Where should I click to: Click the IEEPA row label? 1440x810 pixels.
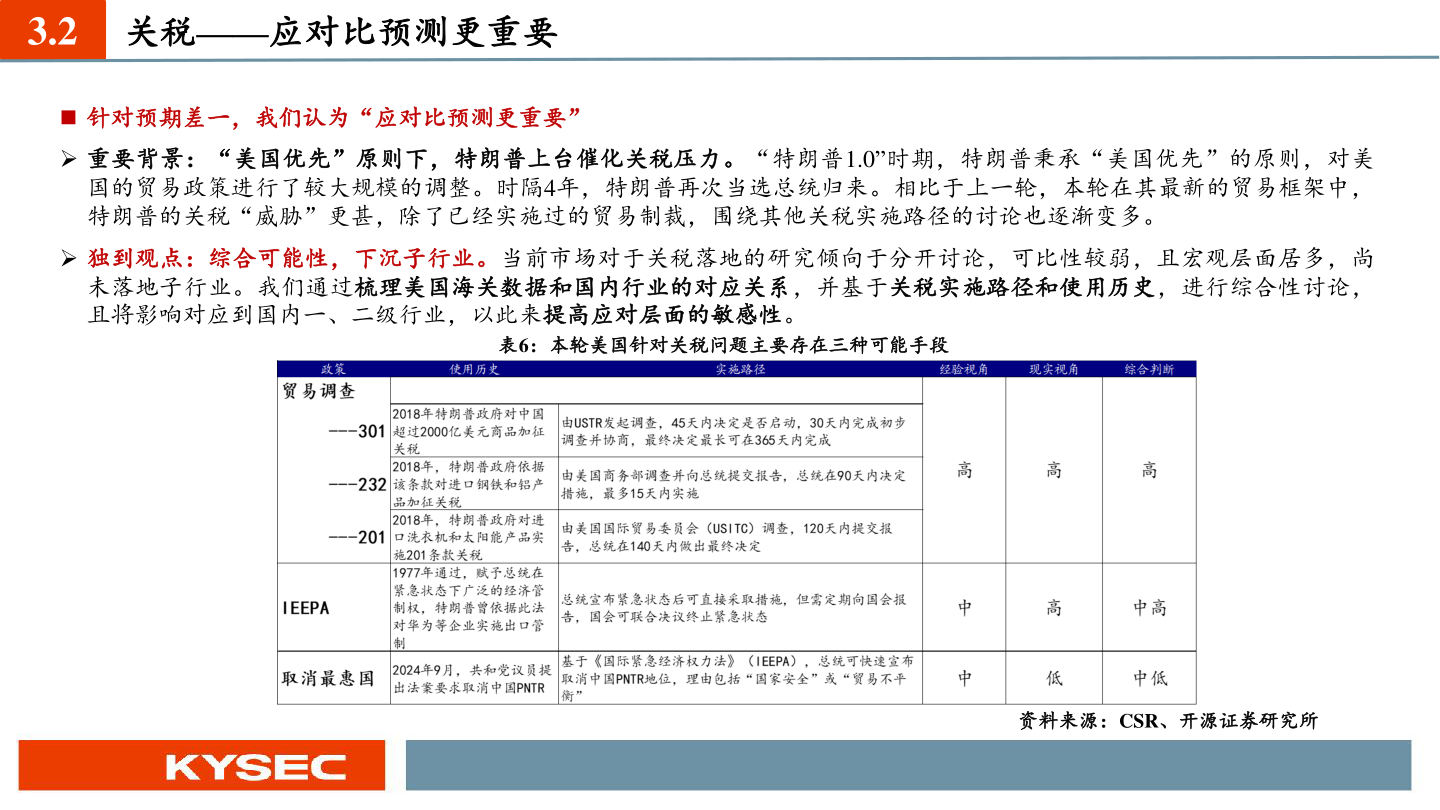pos(306,608)
